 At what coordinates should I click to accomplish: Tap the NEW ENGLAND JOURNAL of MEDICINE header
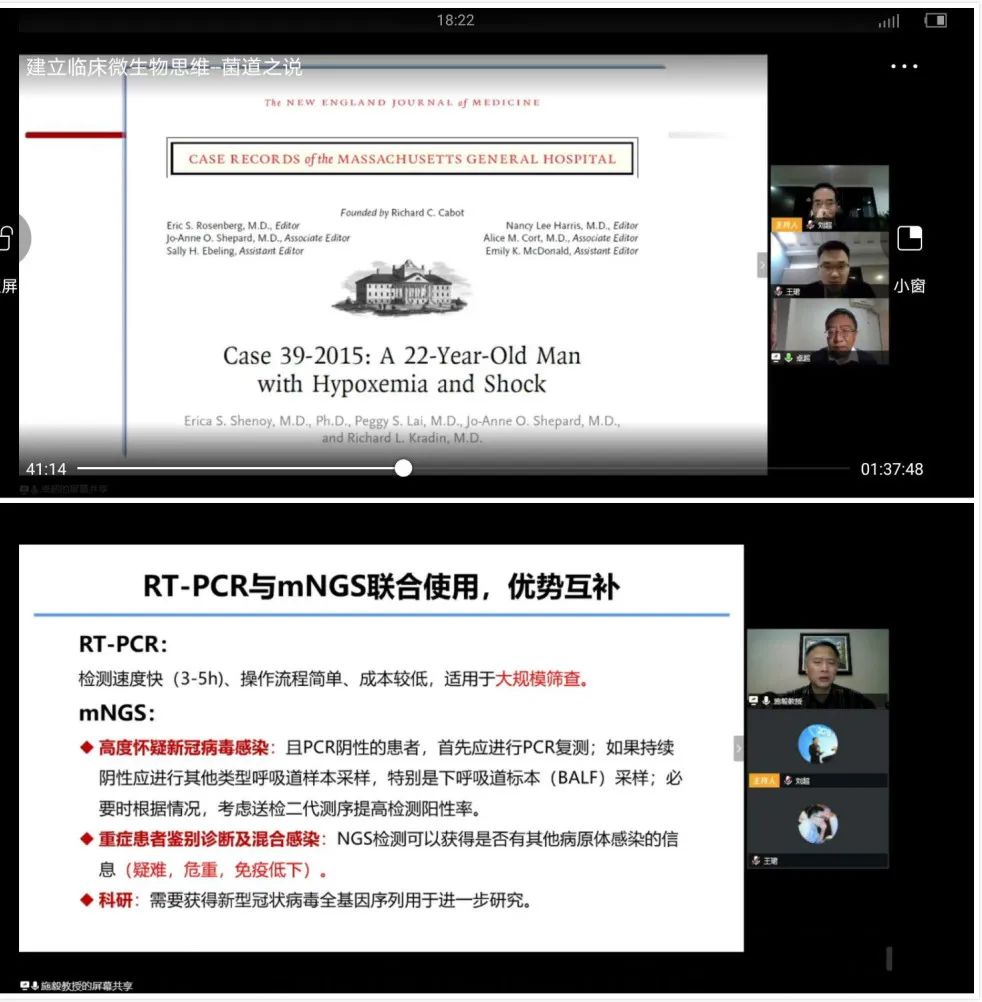pyautogui.click(x=403, y=102)
